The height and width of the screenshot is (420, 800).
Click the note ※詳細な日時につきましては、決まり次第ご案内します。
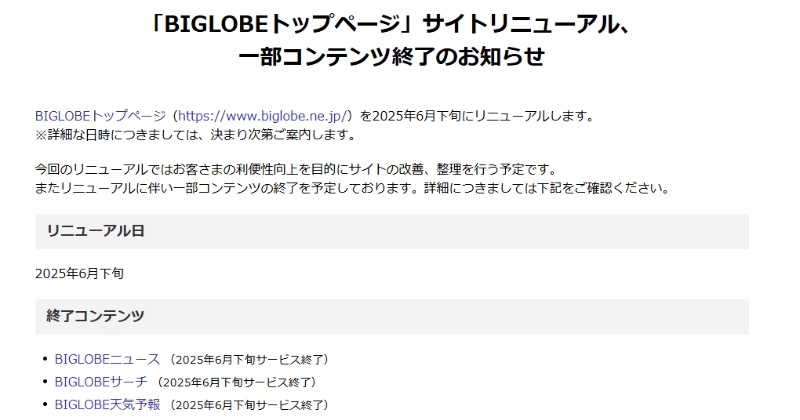pyautogui.click(x=195, y=135)
